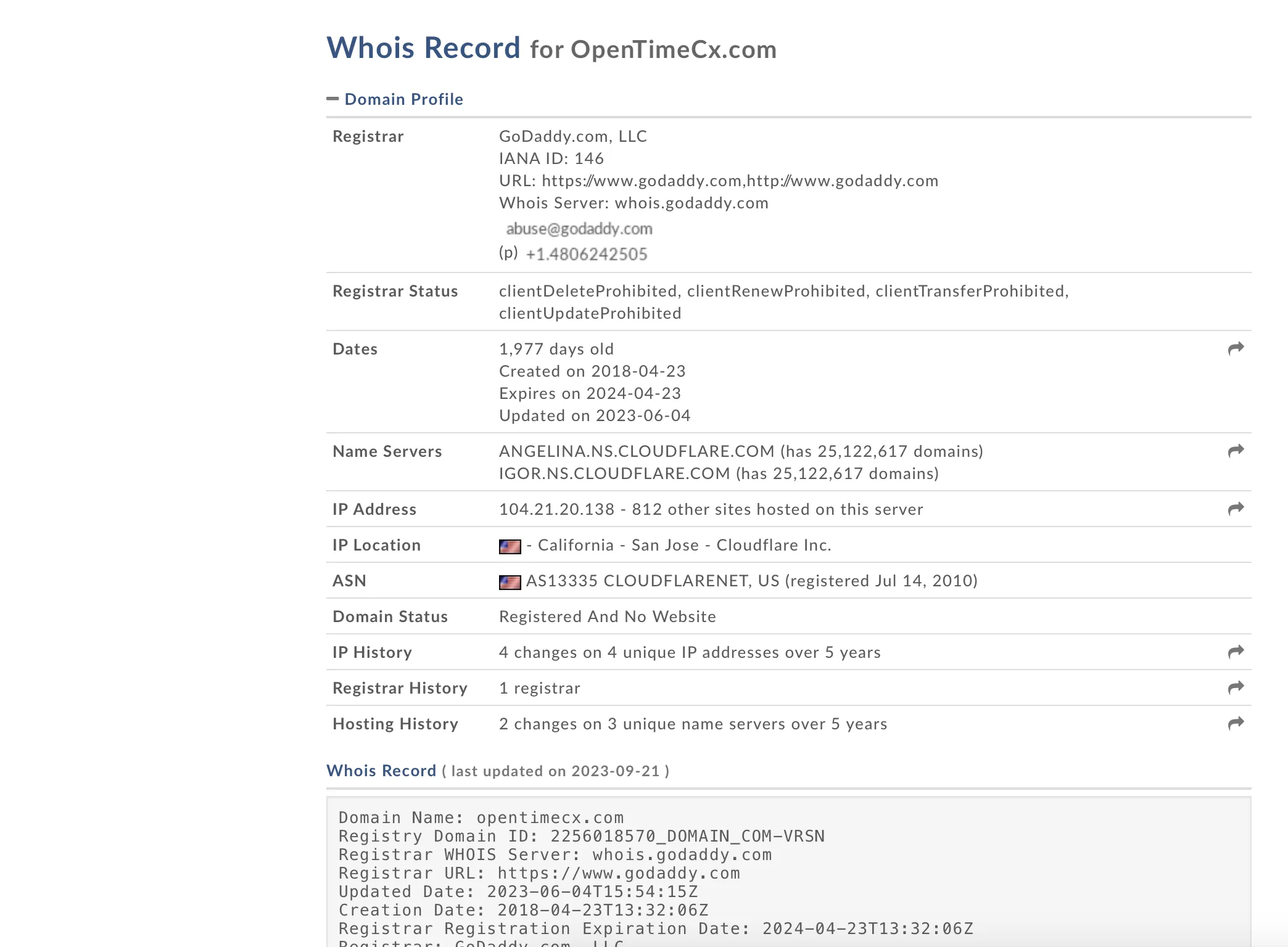Click the Updated Date raw record line
This screenshot has width=1288, height=947.
518,892
